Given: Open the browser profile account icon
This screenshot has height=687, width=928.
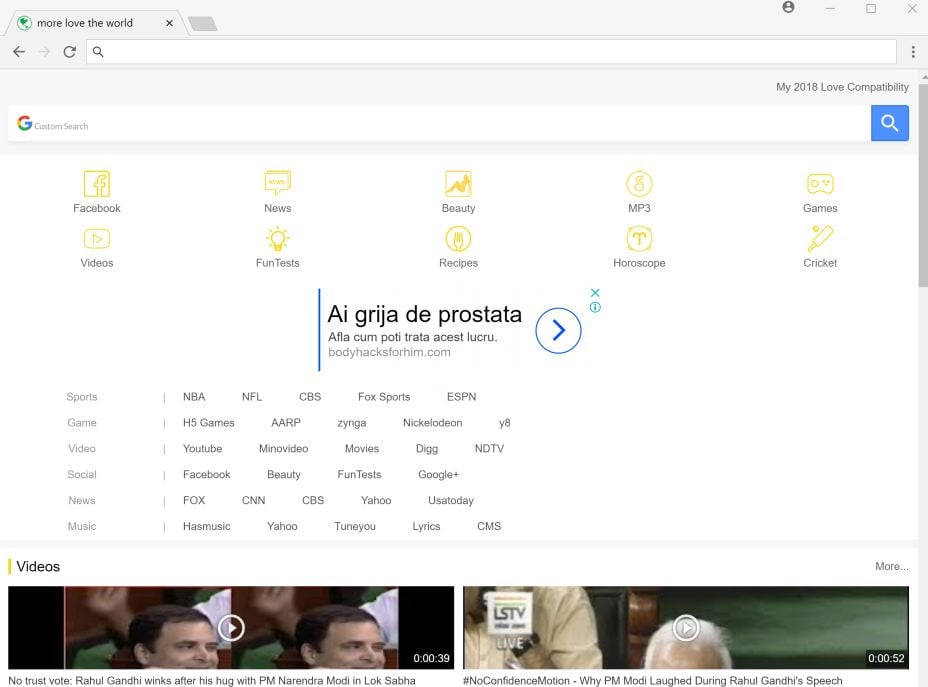Looking at the screenshot, I should point(788,7).
